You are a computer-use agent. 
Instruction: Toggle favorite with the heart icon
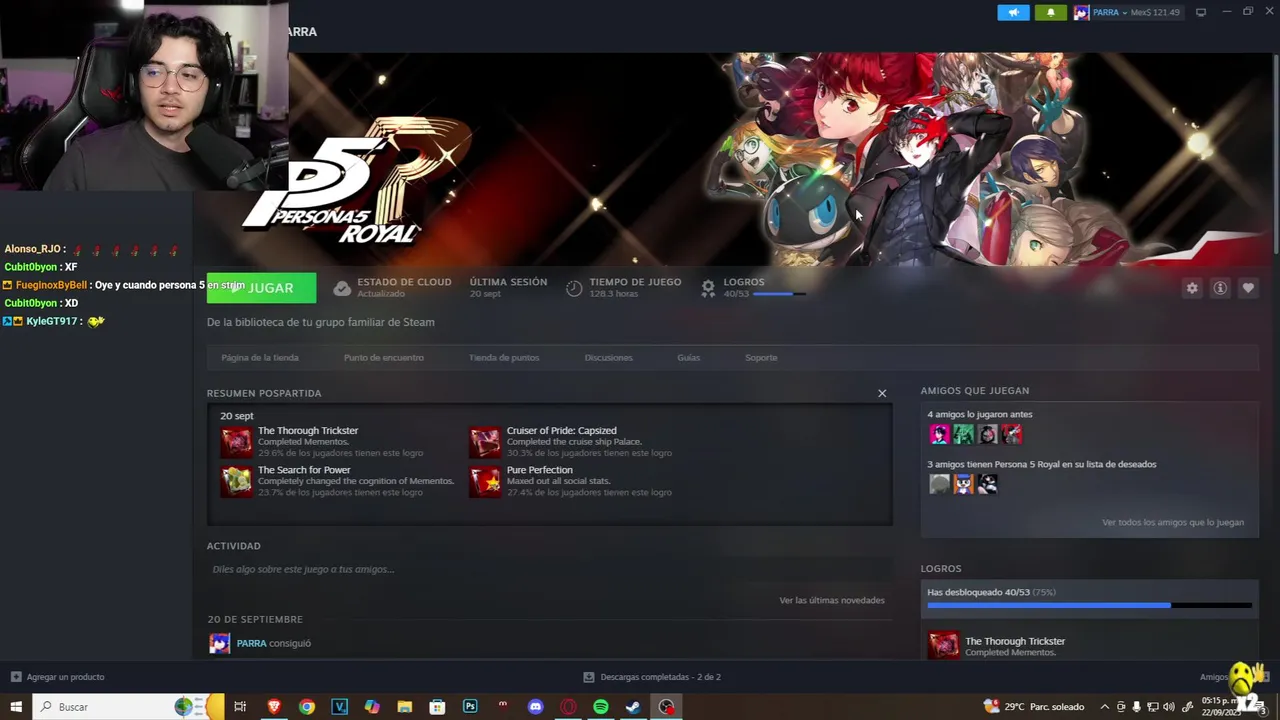[x=1248, y=288]
